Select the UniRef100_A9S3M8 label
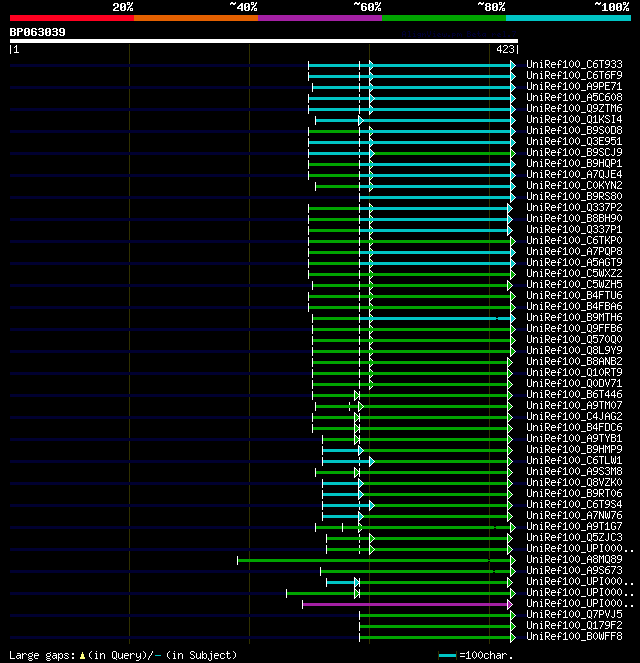Image resolution: width=640 pixels, height=663 pixels. [x=574, y=471]
